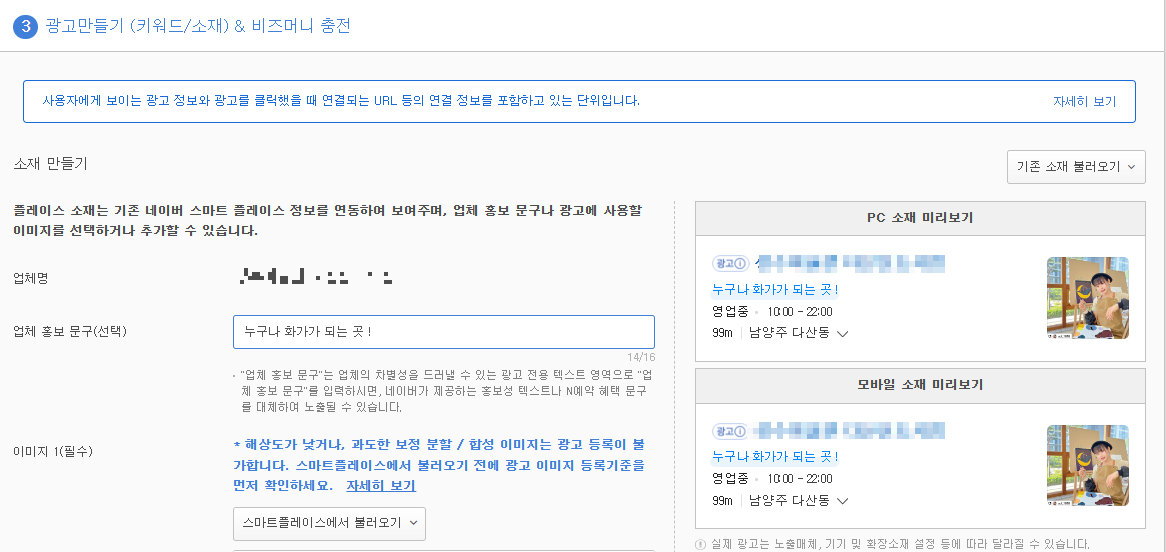Click 누구나 화가가 되는 곳 text in mobile preview

click(776, 456)
